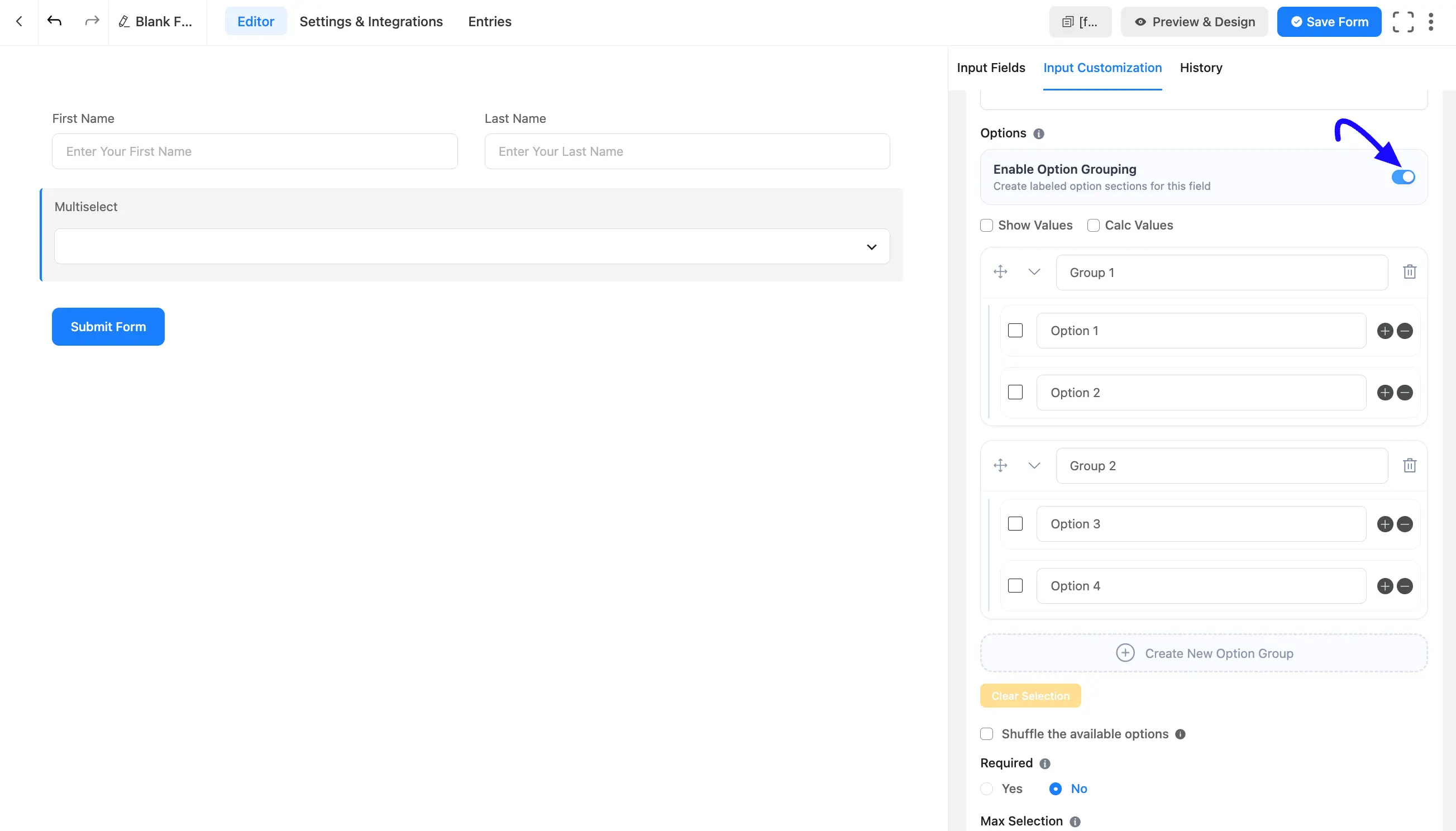Click the First Name input field
The width and height of the screenshot is (1456, 831).
click(x=255, y=151)
